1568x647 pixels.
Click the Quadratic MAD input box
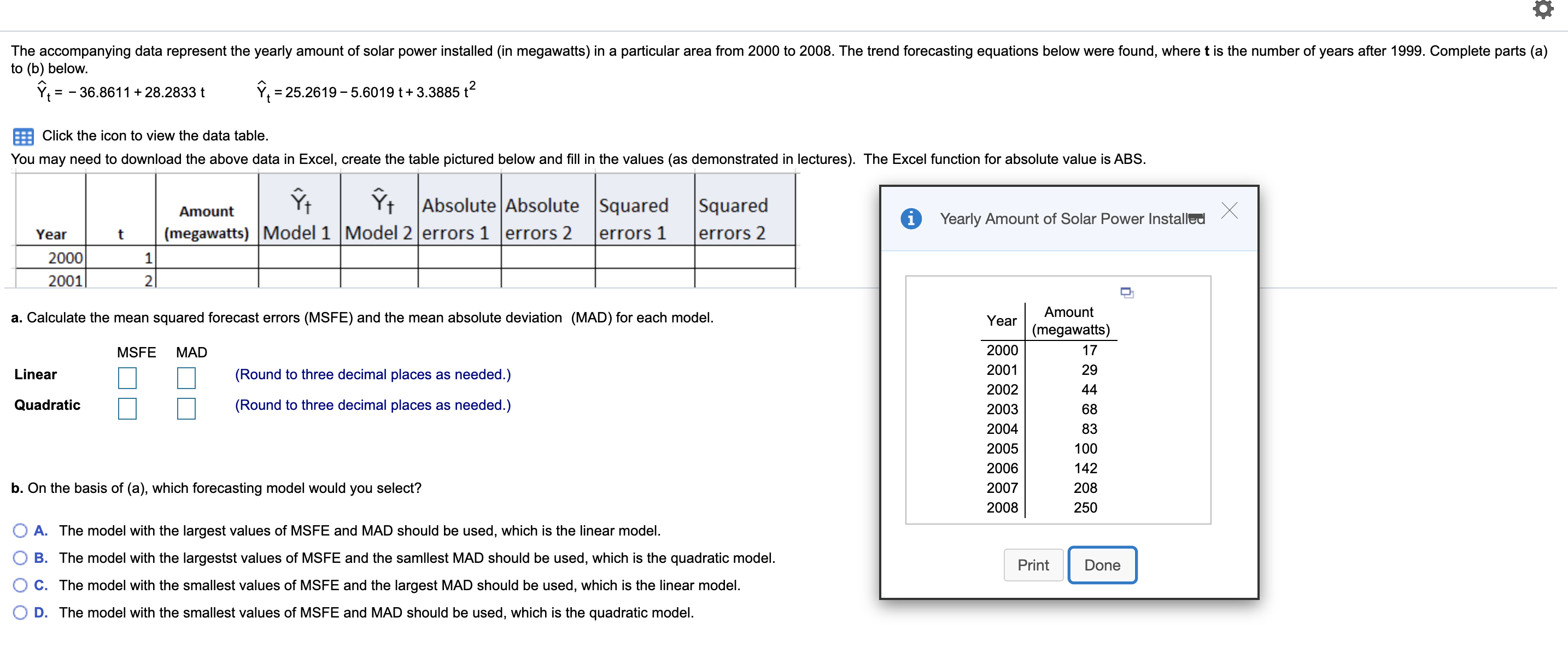tap(186, 408)
